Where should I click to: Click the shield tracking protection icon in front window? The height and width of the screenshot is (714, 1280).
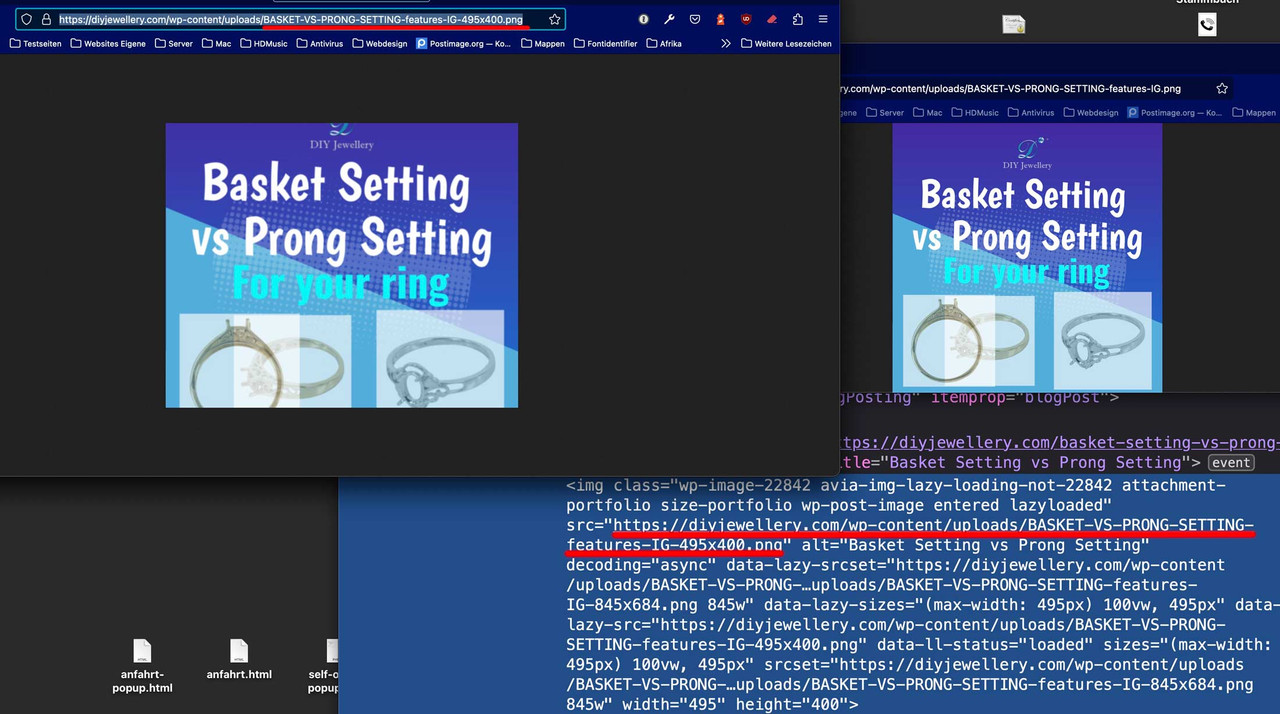(26, 19)
